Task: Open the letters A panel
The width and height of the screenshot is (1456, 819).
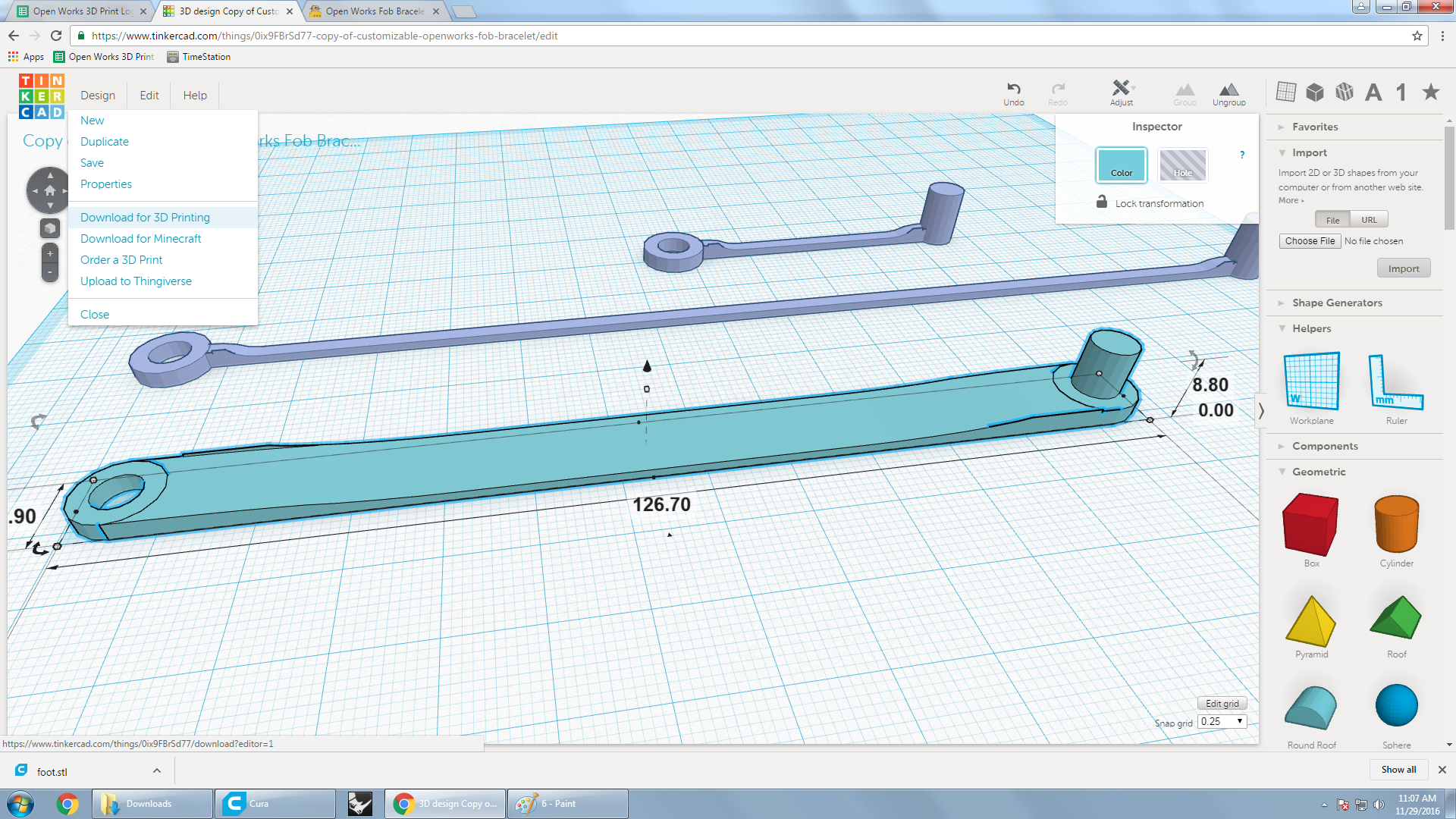Action: click(1373, 93)
